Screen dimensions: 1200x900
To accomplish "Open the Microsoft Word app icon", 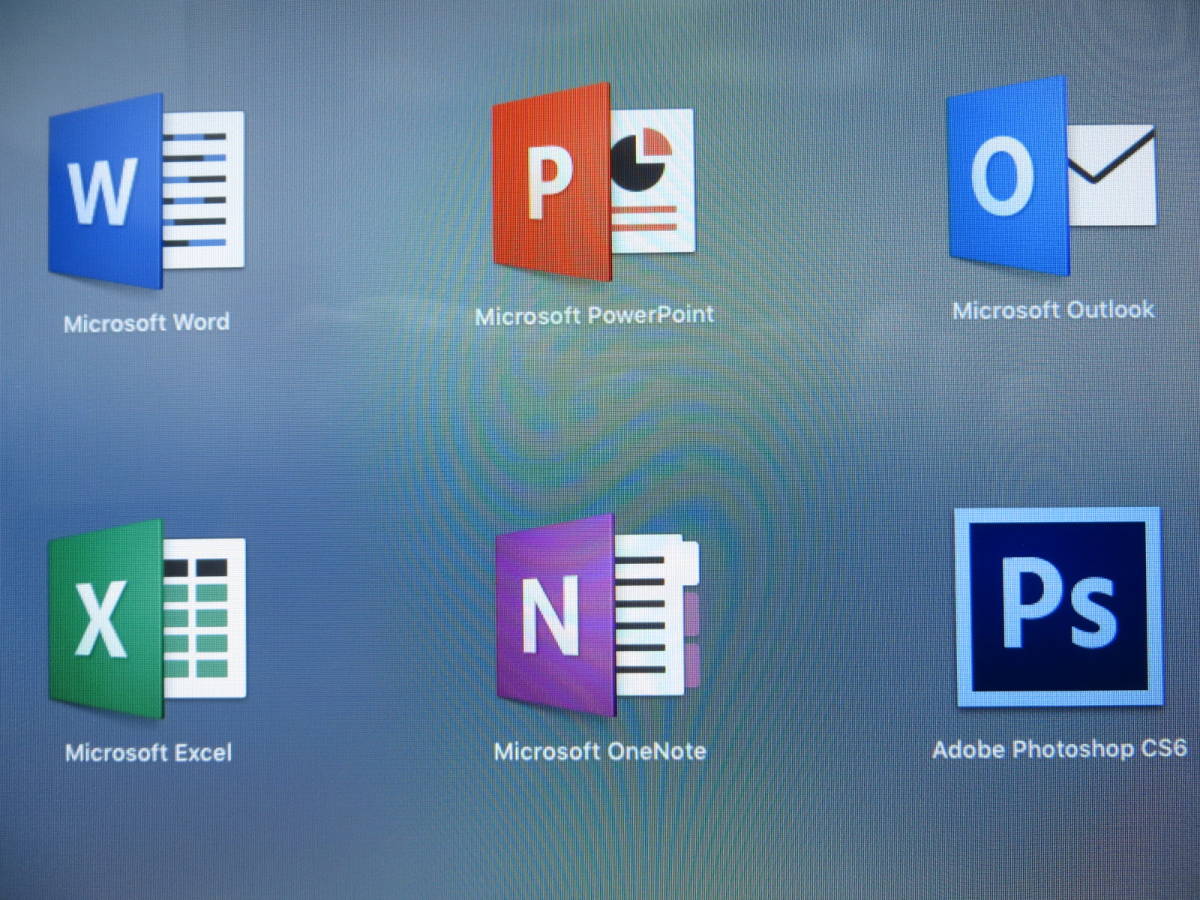I will (145, 190).
